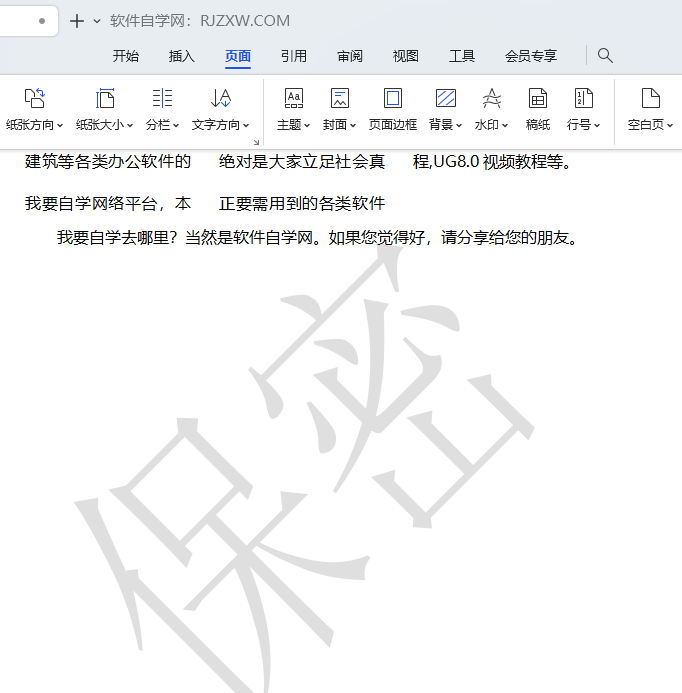This screenshot has height=693, width=682.
Task: Expand the theme (主题) dropdown arrow
Action: click(x=307, y=126)
